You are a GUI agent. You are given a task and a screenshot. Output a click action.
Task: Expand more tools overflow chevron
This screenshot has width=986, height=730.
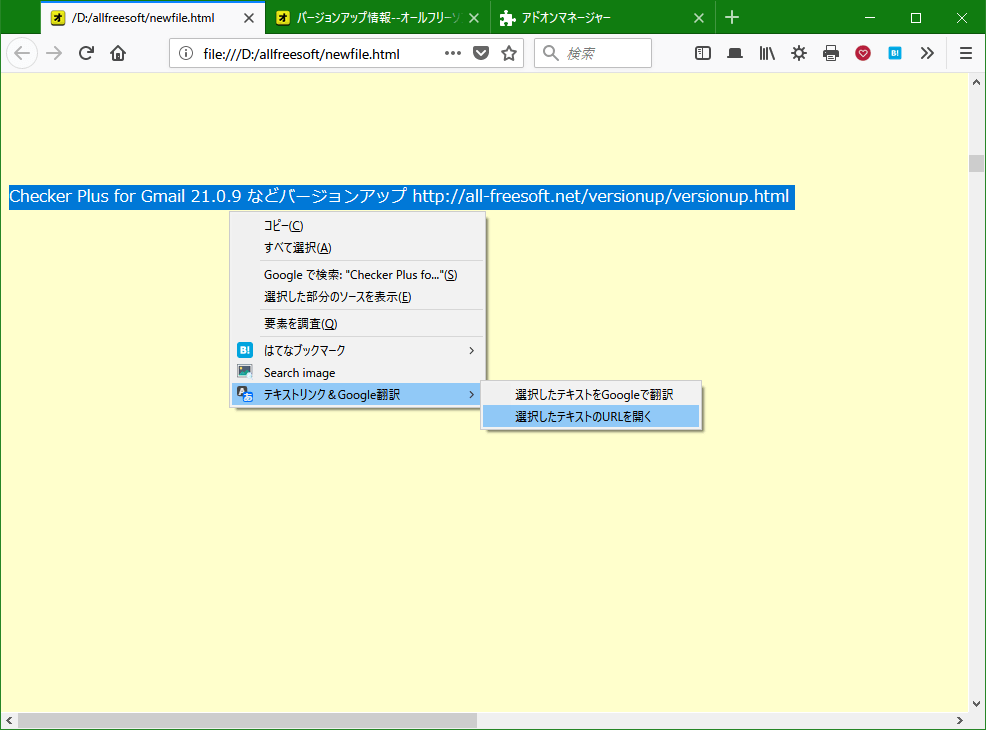(x=927, y=53)
